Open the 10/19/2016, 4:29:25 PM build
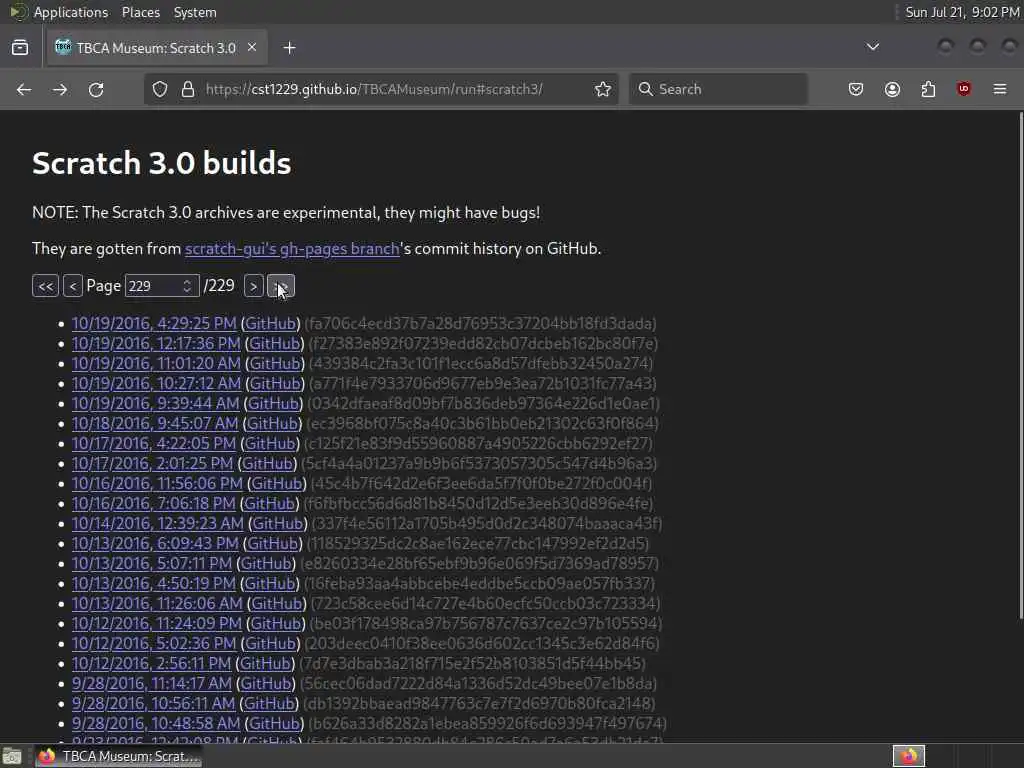 pyautogui.click(x=154, y=323)
